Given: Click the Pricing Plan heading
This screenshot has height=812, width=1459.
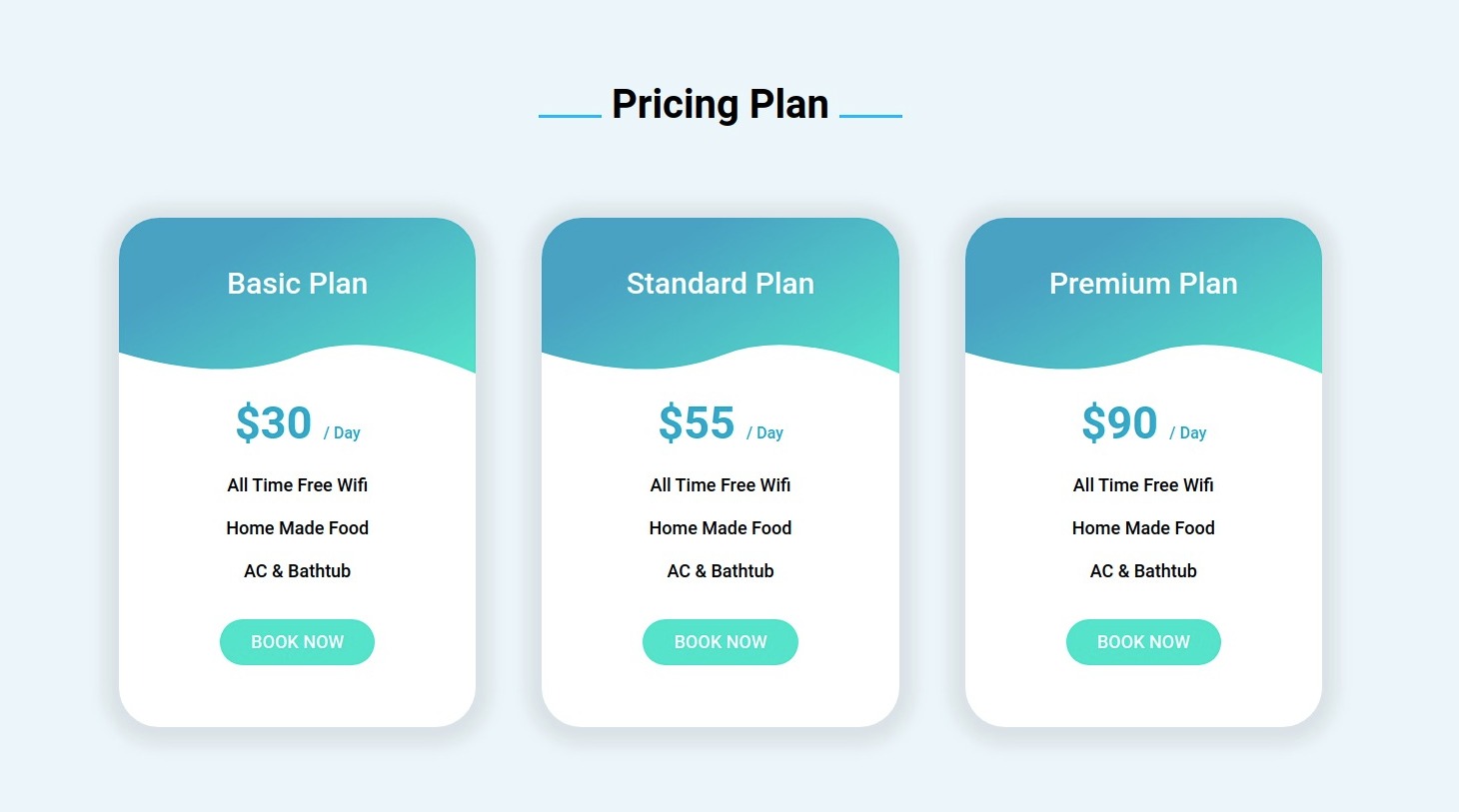Looking at the screenshot, I should 721,104.
